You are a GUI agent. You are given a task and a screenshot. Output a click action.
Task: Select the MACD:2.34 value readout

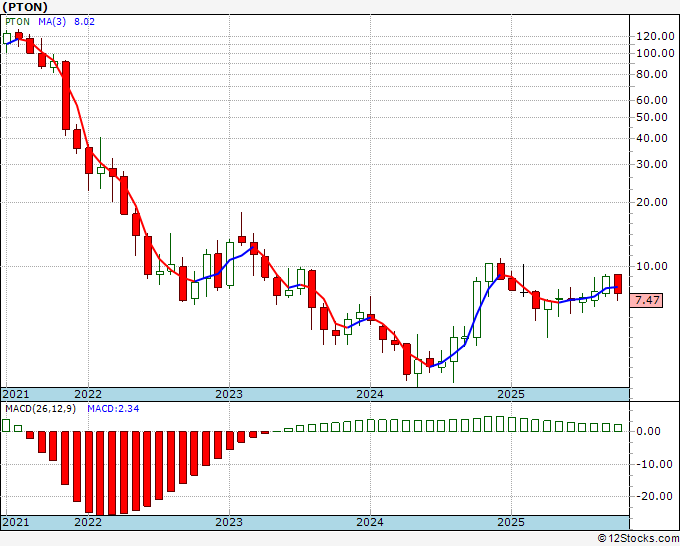[113, 409]
